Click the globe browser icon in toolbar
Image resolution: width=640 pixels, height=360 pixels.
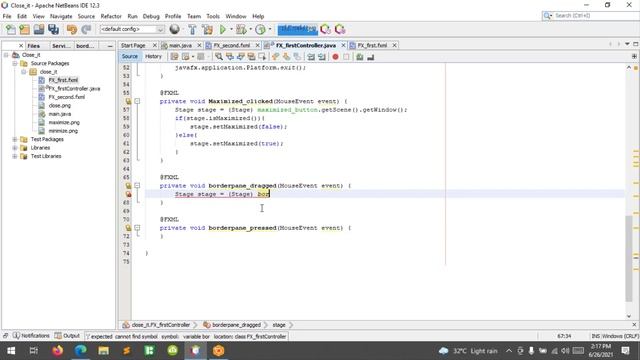tap(175, 29)
